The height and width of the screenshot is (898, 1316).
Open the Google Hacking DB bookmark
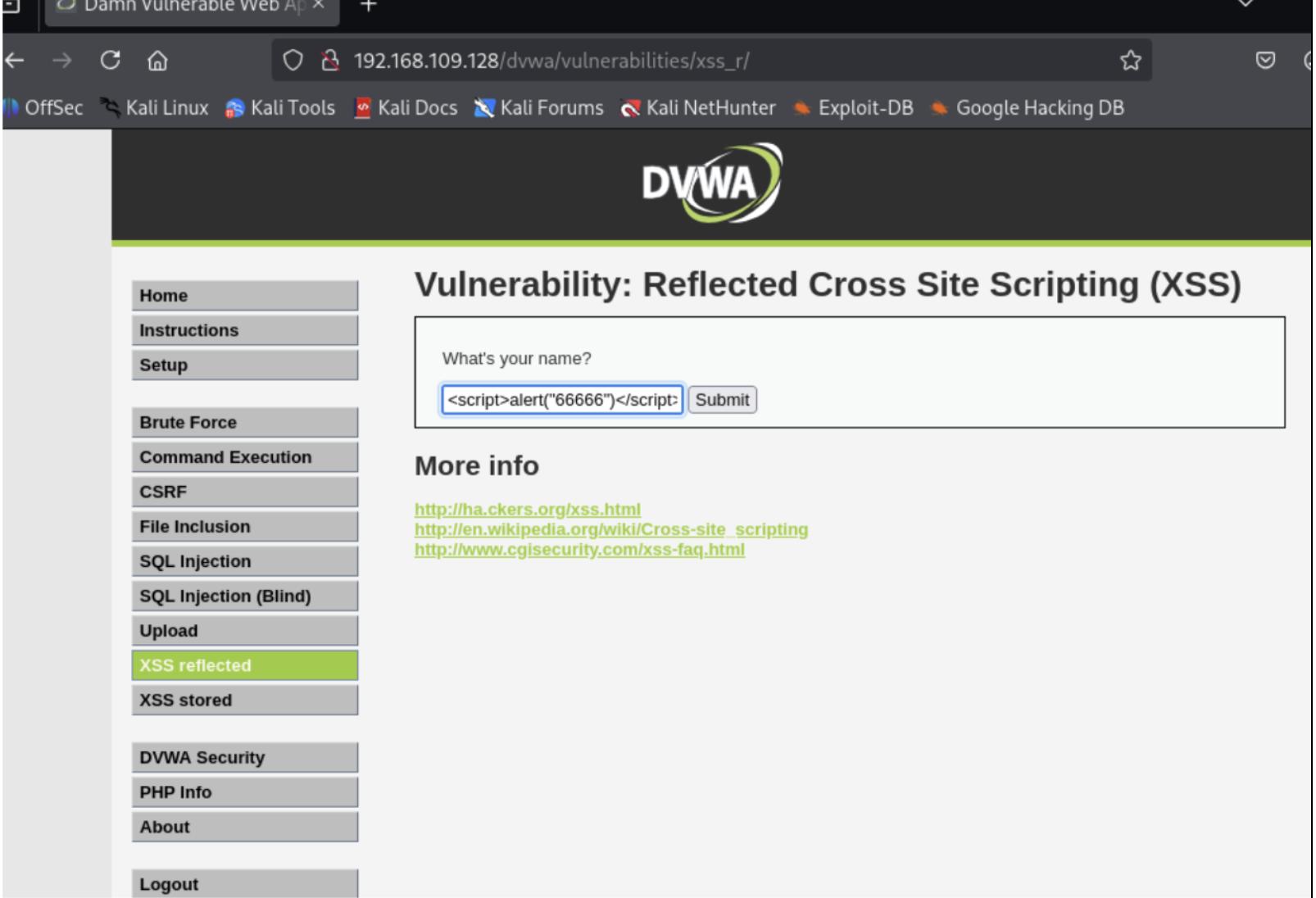[x=1028, y=108]
